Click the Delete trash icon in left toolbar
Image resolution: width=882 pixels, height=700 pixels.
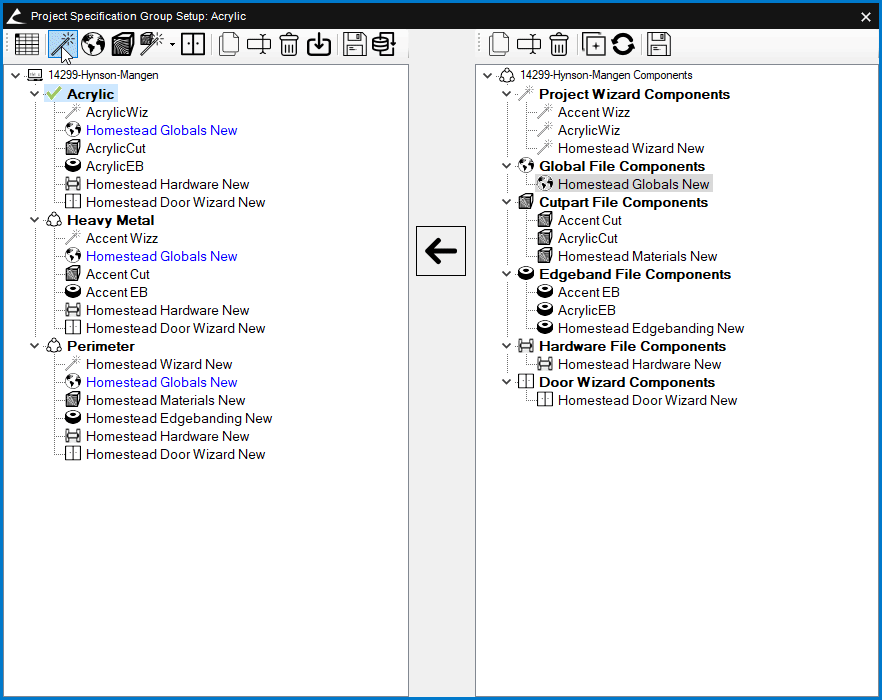[x=289, y=44]
